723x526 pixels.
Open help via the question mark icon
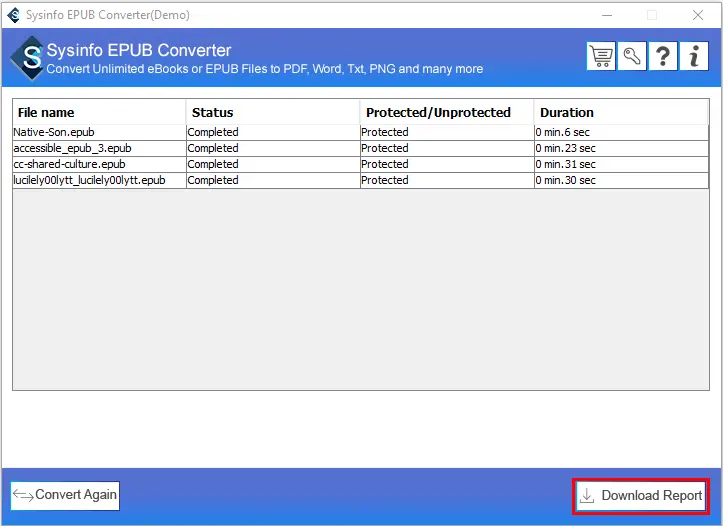point(663,56)
